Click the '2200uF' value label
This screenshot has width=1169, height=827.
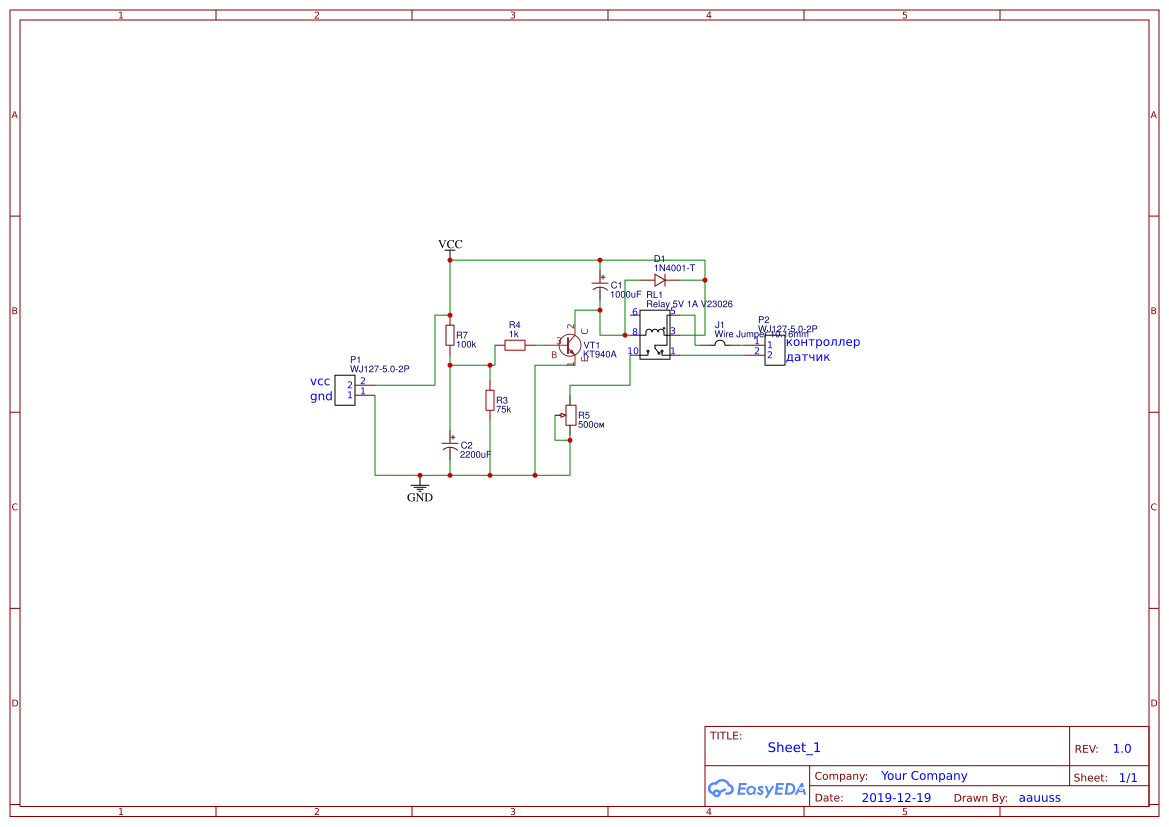476,454
